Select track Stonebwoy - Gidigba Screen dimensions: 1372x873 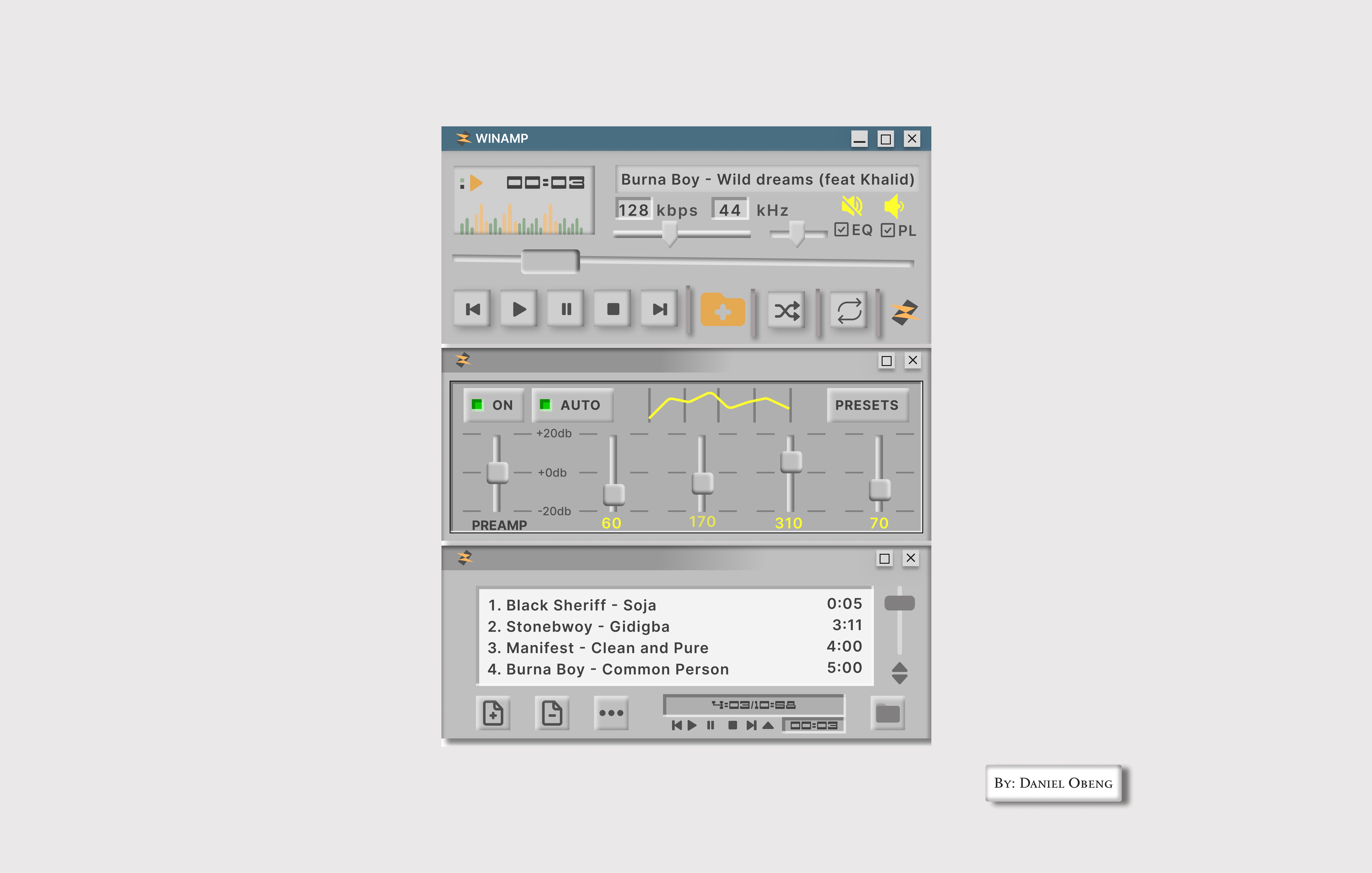click(x=578, y=626)
